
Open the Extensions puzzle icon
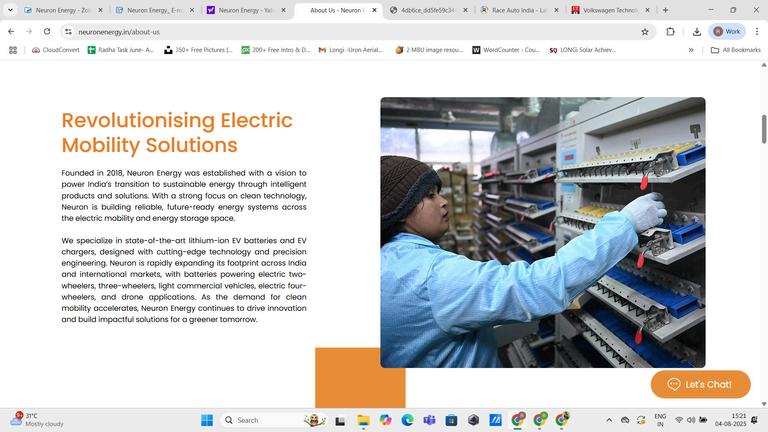tap(671, 31)
